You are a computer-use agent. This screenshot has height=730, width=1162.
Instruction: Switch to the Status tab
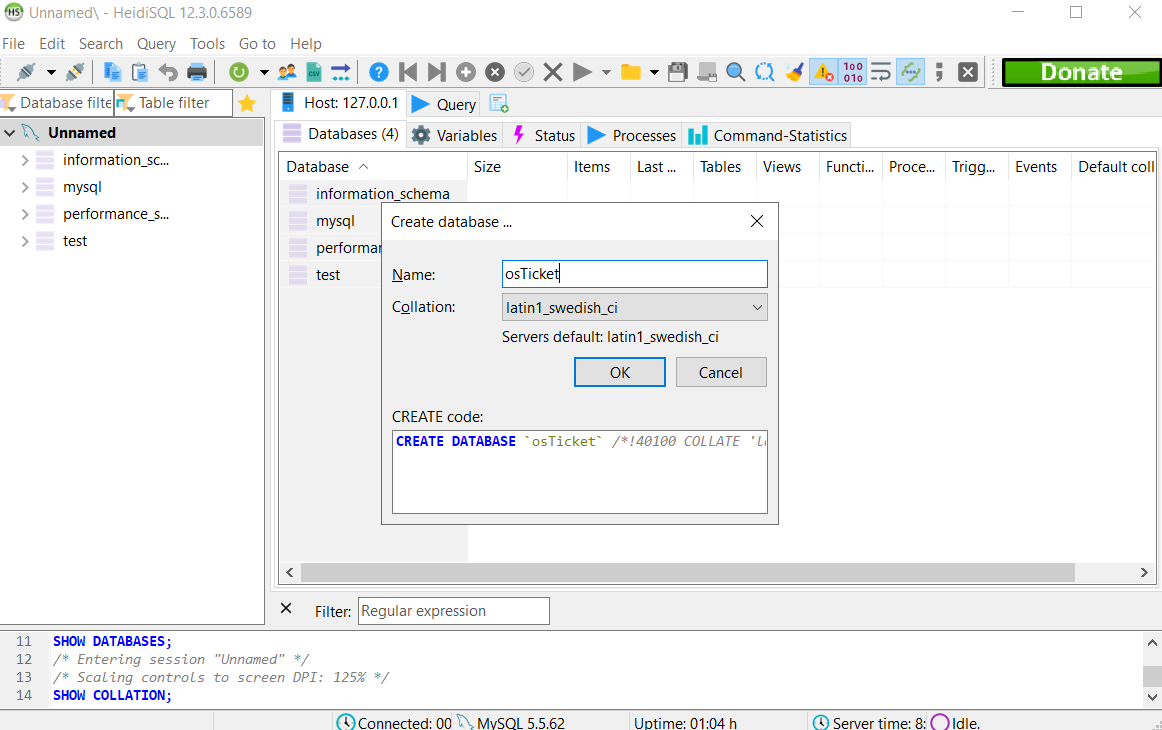pos(543,136)
